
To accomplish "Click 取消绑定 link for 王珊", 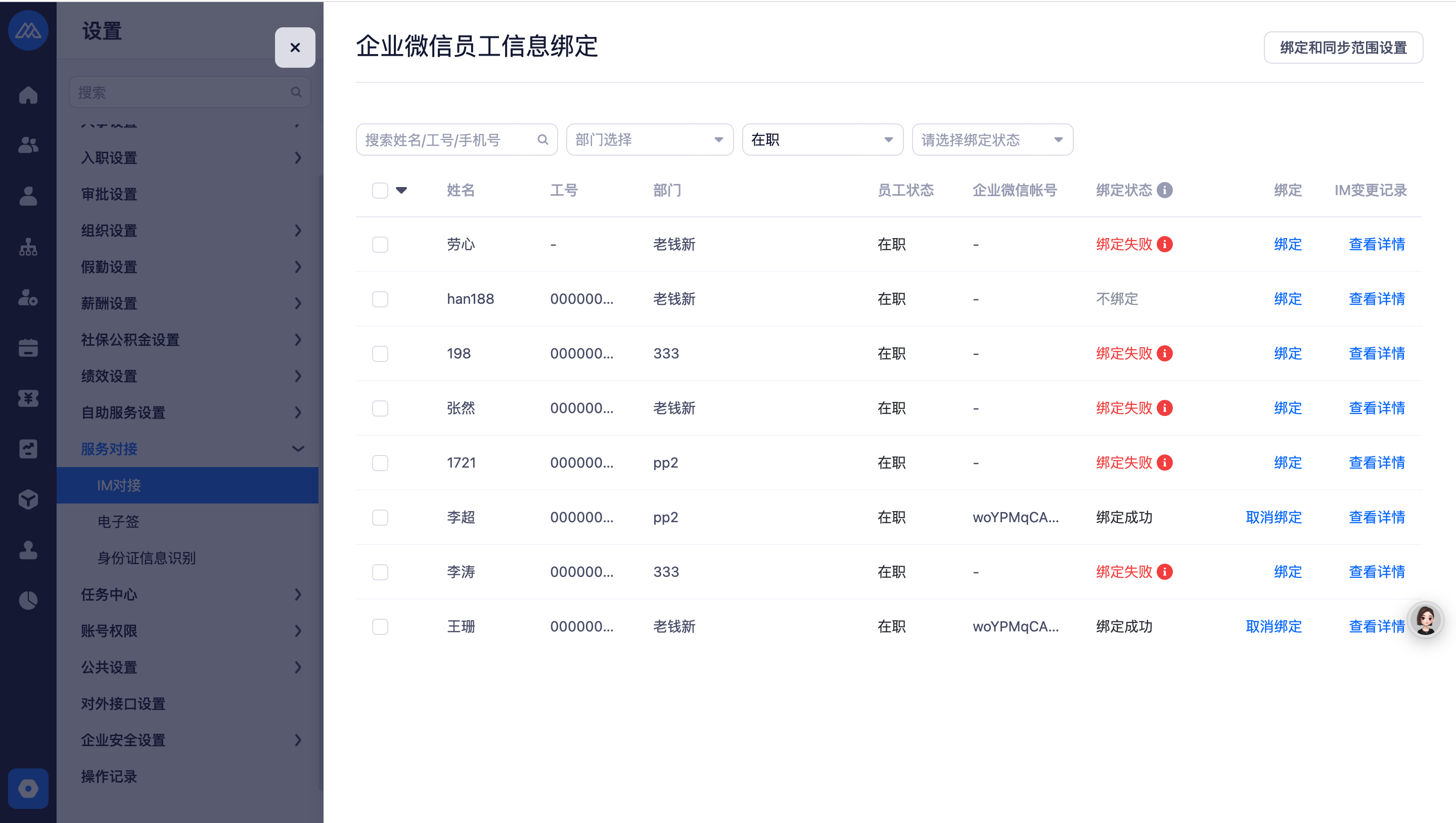I will [1273, 626].
